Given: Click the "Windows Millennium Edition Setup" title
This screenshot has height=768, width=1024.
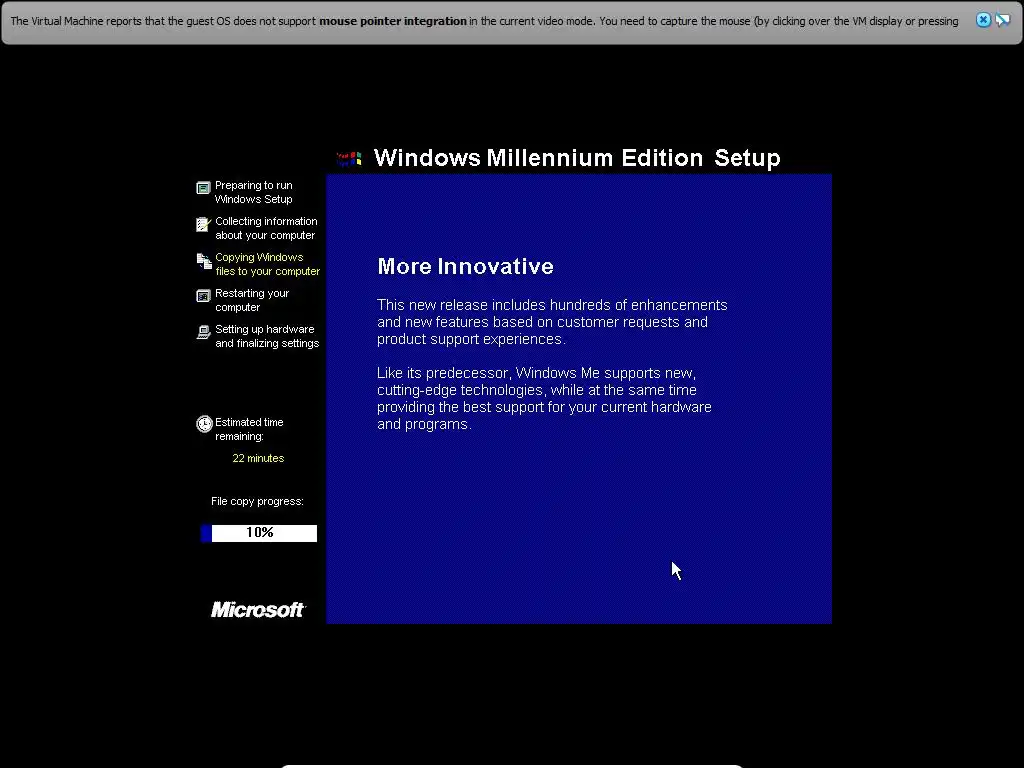Looking at the screenshot, I should (x=577, y=157).
